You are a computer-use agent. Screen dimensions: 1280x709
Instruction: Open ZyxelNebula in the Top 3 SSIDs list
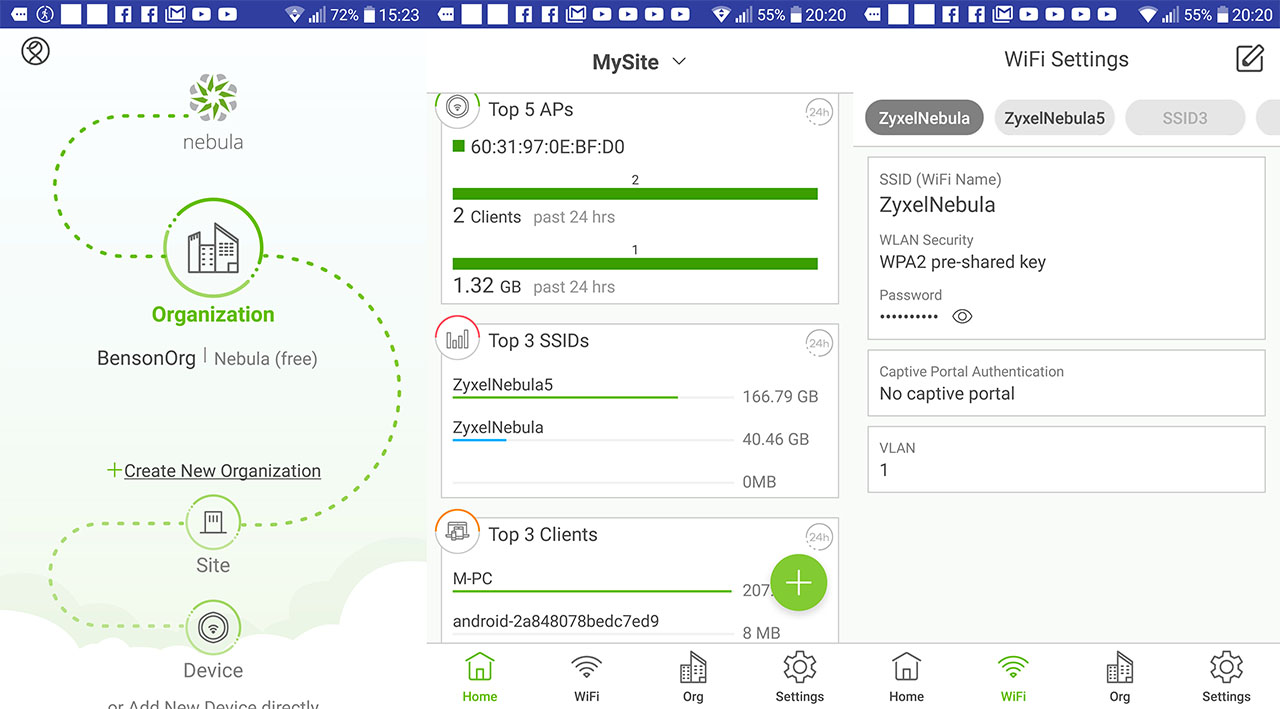tap(498, 428)
